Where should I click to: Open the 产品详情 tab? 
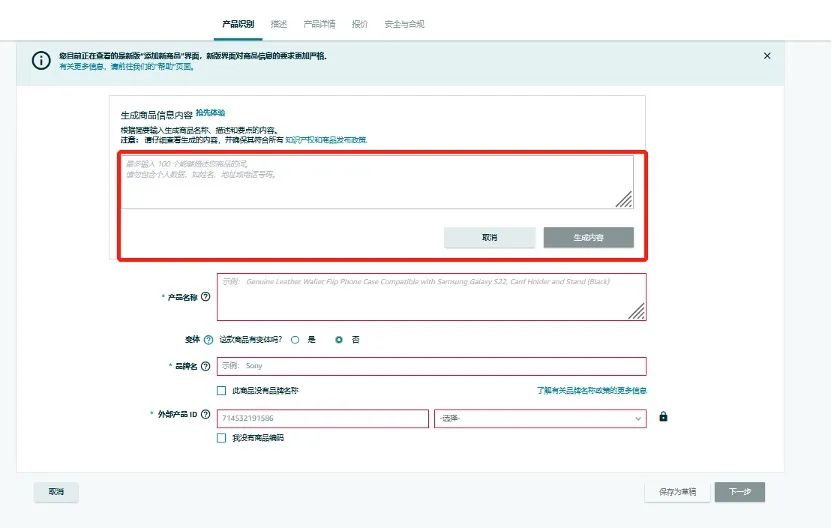tap(319, 23)
